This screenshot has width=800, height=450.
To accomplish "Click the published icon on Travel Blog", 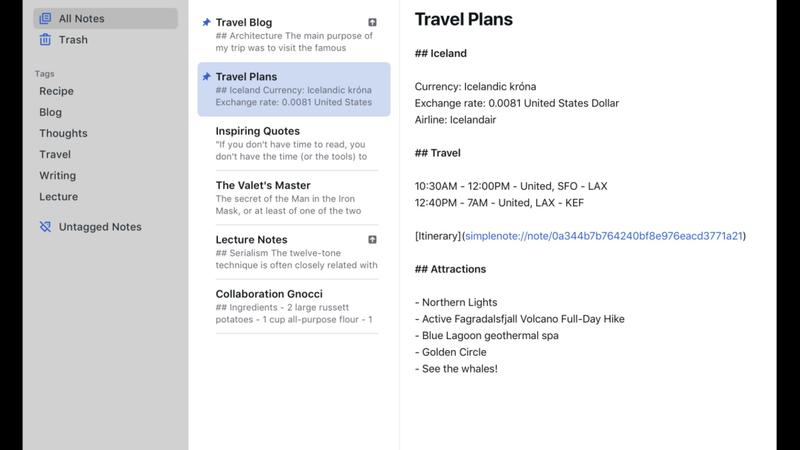I will click(373, 22).
